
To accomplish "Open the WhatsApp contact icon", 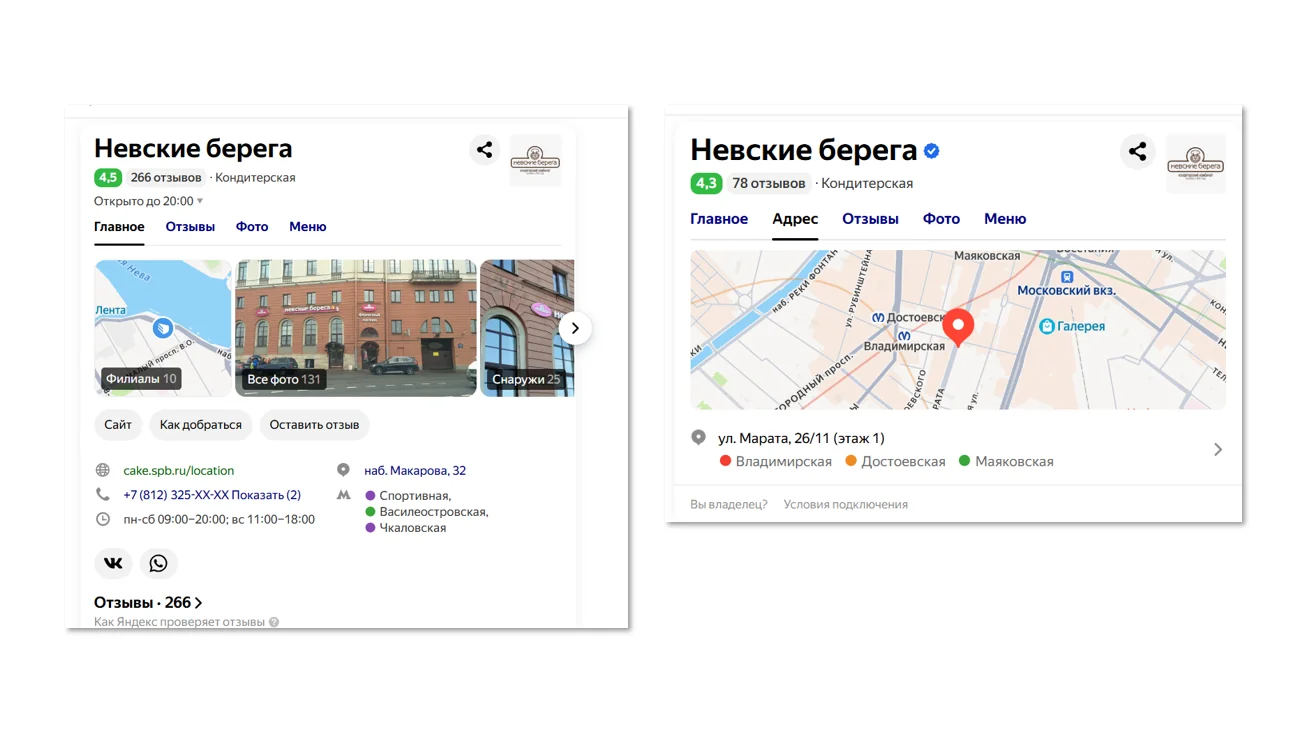I will pos(158,563).
